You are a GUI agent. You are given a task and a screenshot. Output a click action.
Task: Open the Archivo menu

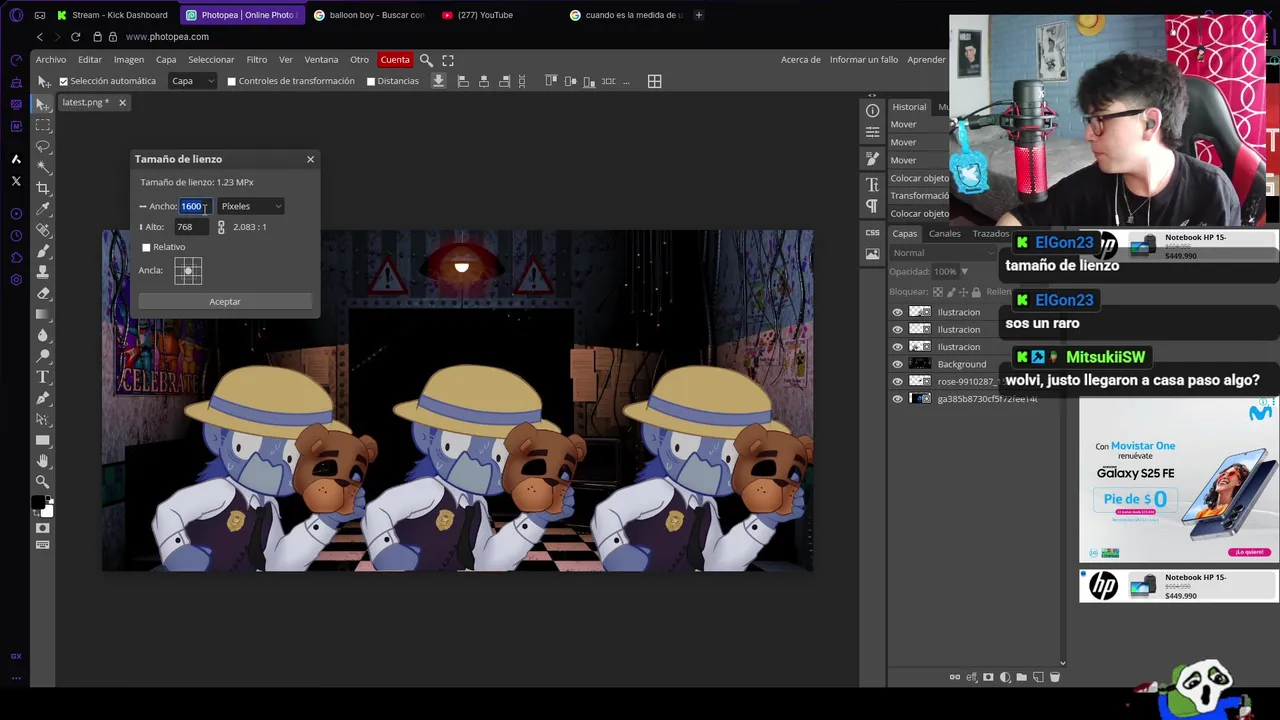point(51,60)
